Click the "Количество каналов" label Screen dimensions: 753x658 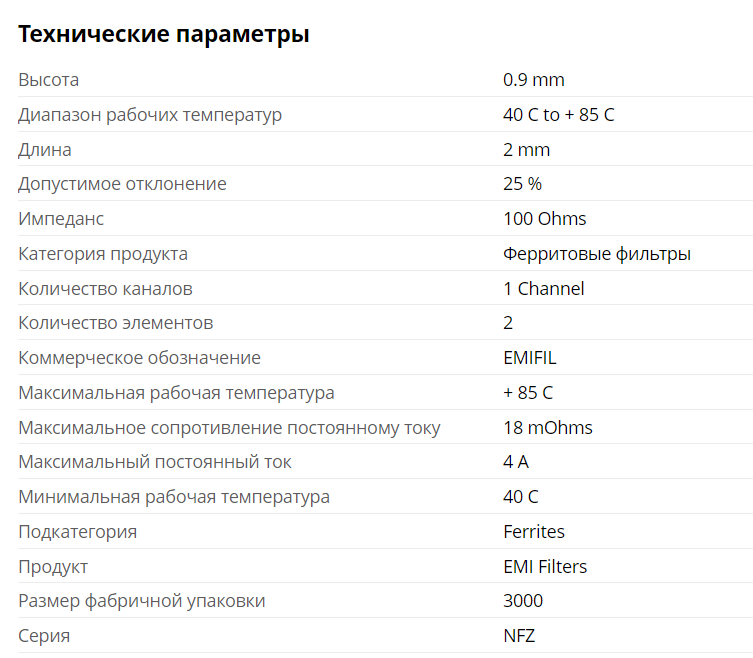pyautogui.click(x=105, y=289)
